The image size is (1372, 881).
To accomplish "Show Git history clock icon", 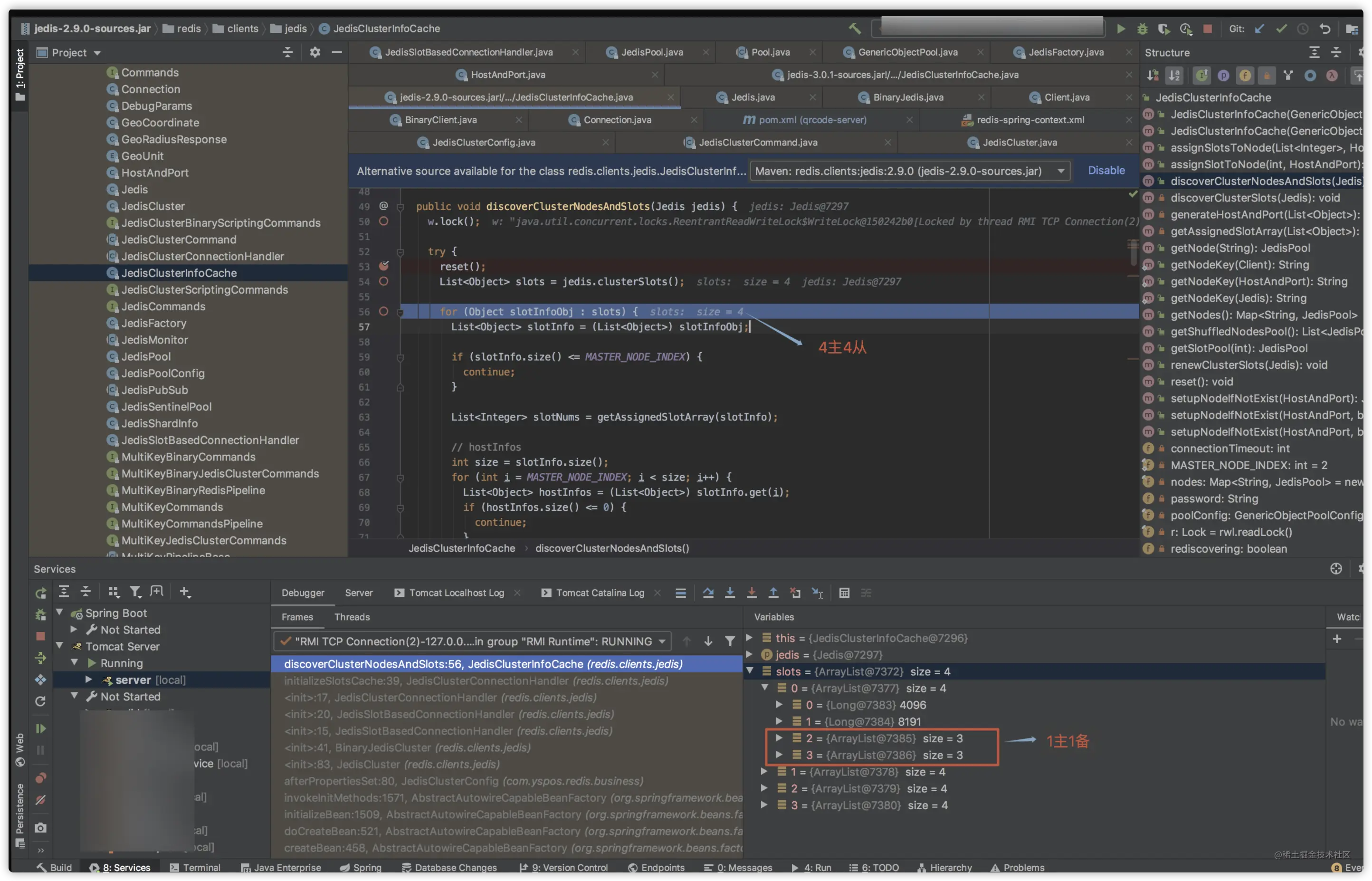I will (1303, 29).
